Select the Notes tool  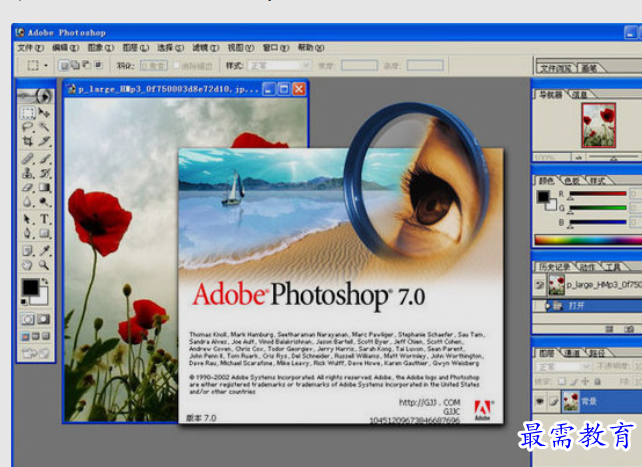tap(27, 250)
